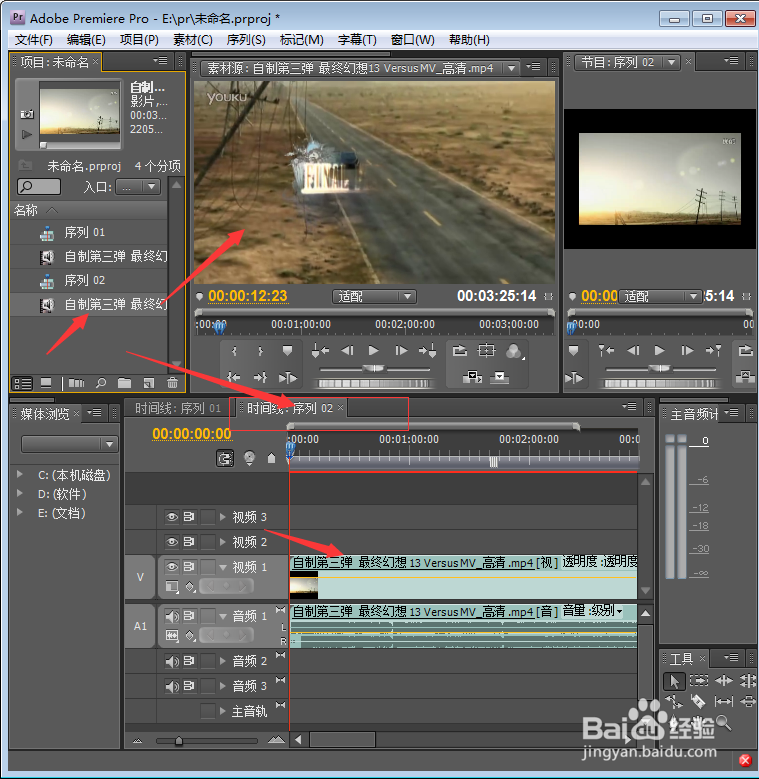Image resolution: width=759 pixels, height=779 pixels.
Task: Select the Track Select tool
Action: coord(699,680)
